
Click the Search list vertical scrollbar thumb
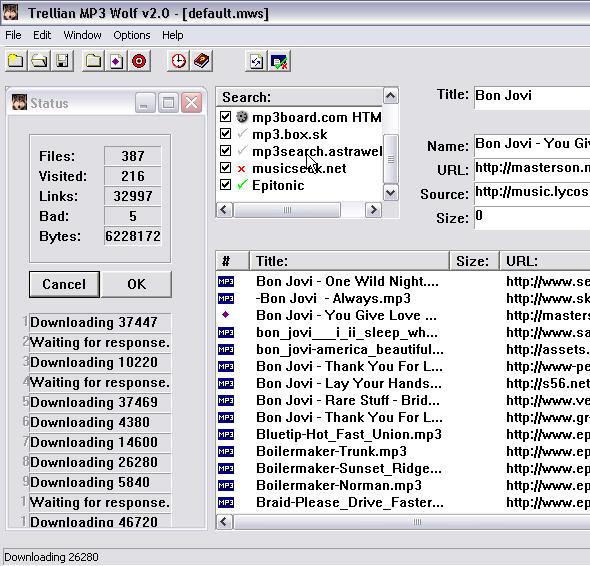[x=391, y=159]
